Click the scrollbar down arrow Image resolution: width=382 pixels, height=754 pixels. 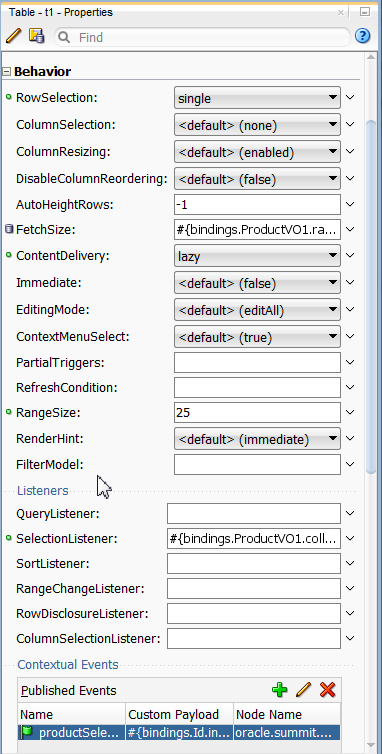pyautogui.click(x=371, y=746)
